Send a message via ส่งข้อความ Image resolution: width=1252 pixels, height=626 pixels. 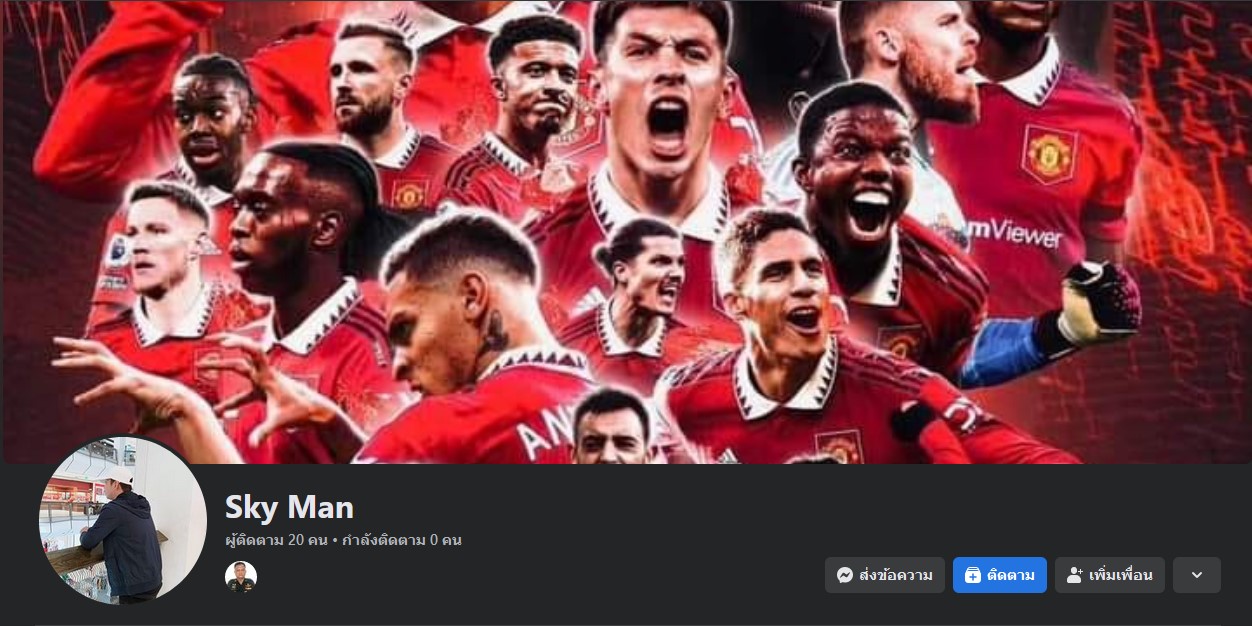click(x=885, y=575)
